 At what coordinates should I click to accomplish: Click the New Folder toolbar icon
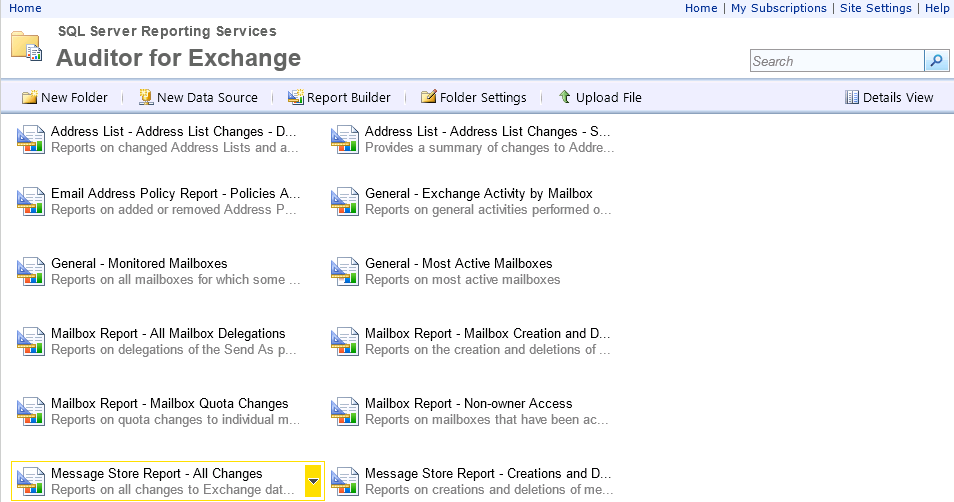click(29, 97)
